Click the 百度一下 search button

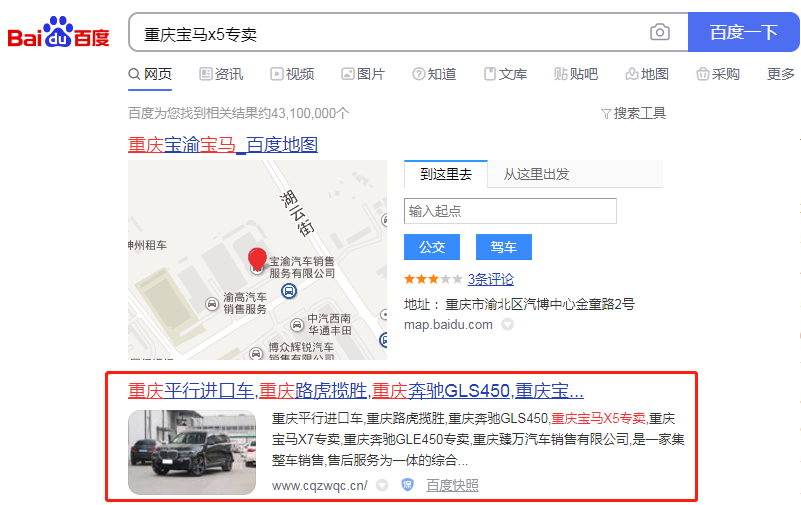[x=743, y=32]
